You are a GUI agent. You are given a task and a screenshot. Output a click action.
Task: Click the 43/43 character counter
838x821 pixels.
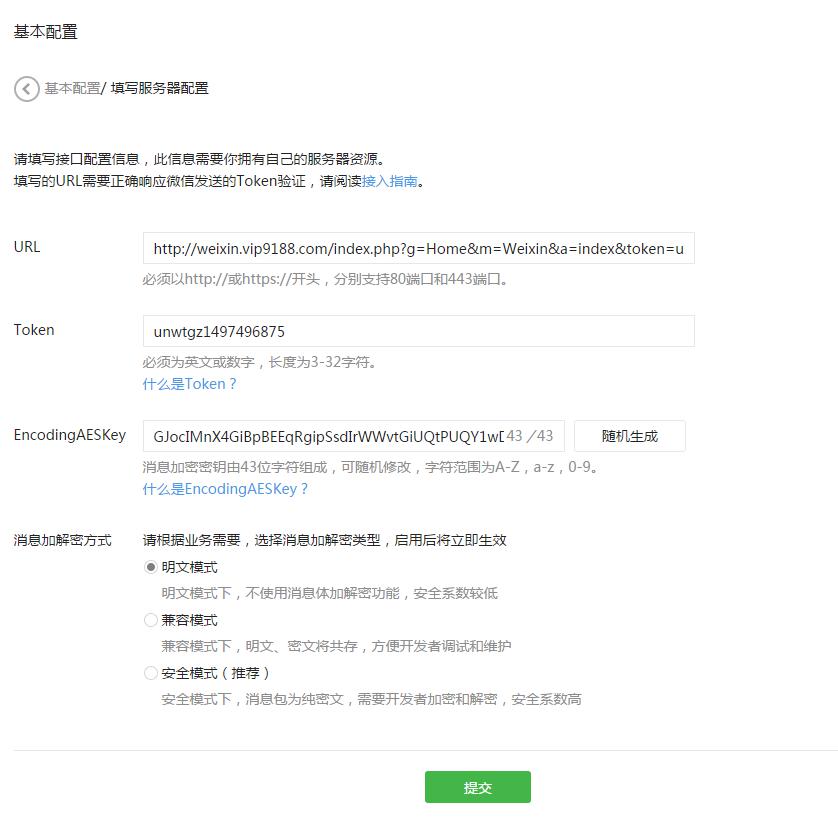coord(530,436)
